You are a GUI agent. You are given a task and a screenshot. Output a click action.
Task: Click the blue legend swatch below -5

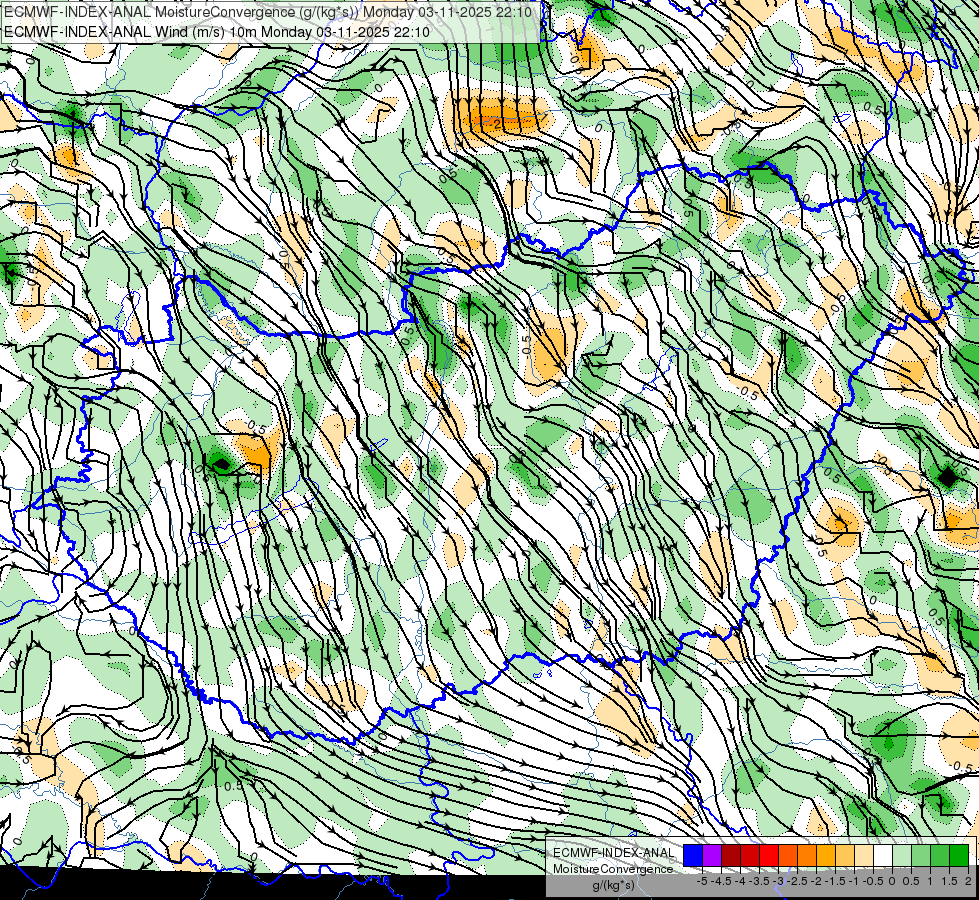pyautogui.click(x=693, y=855)
